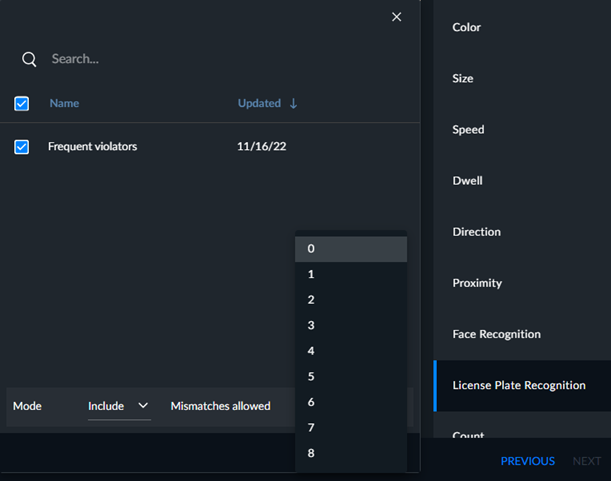Pick 8 from the mismatches dropdown
Screen dimensions: 611x481
click(x=351, y=453)
